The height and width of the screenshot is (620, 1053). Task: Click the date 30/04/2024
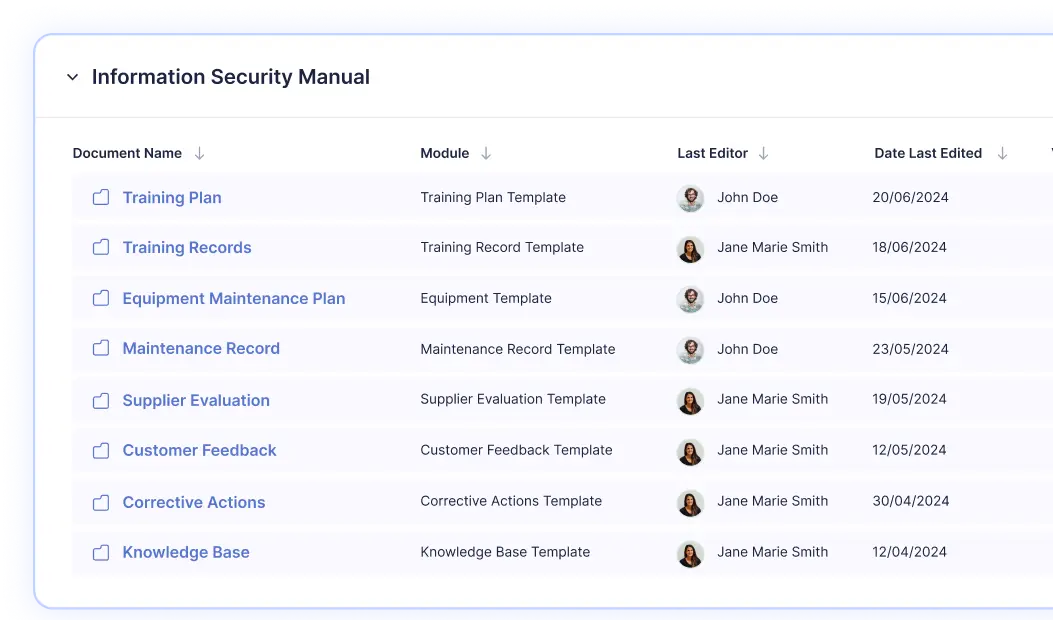[911, 501]
